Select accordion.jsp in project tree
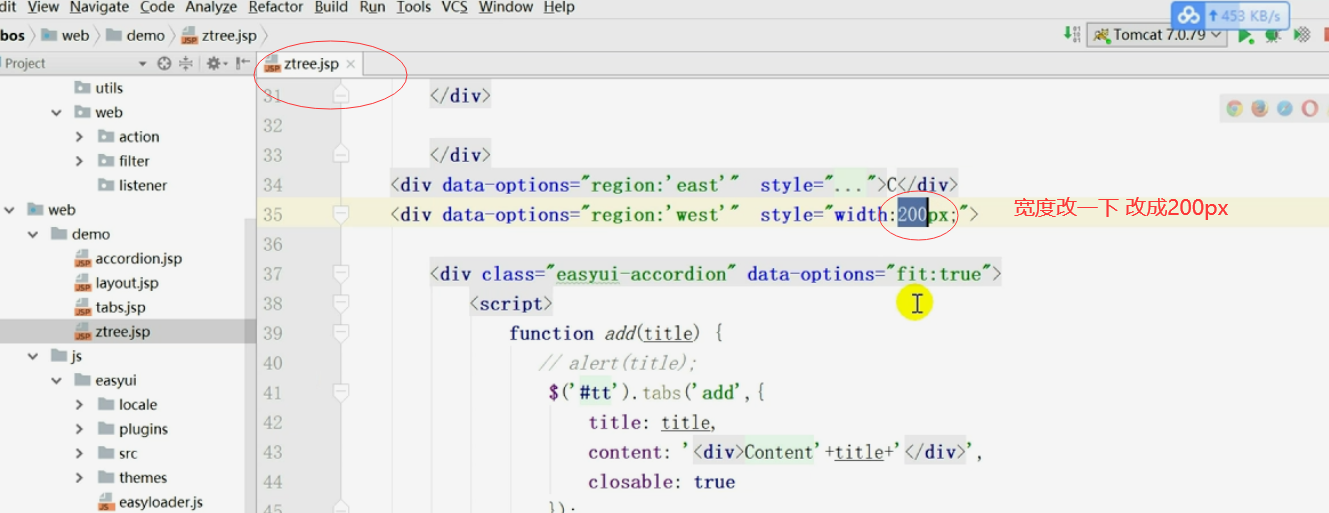Viewport: 1329px width, 513px height. [x=138, y=258]
